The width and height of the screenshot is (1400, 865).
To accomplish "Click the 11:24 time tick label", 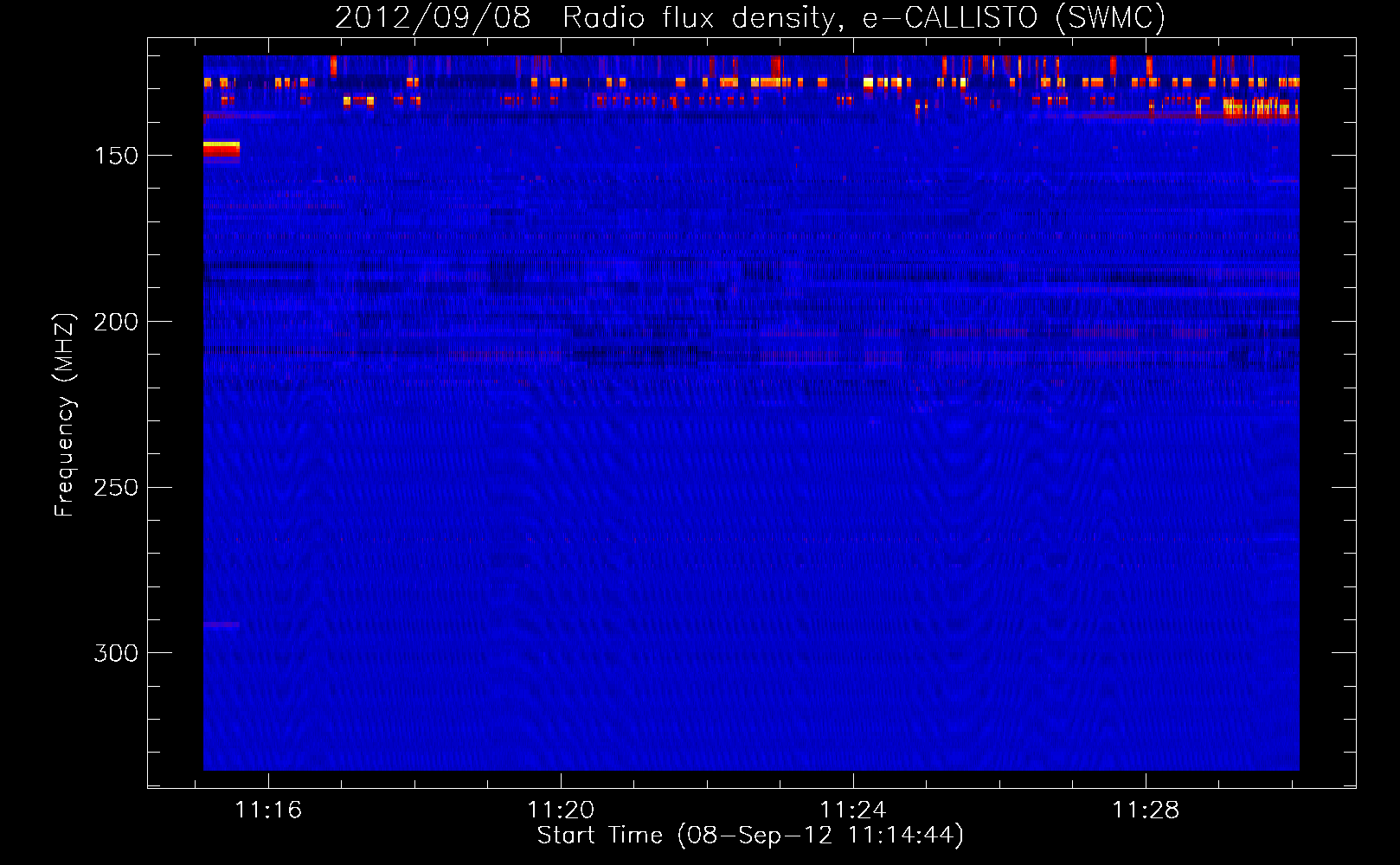I will [853, 810].
